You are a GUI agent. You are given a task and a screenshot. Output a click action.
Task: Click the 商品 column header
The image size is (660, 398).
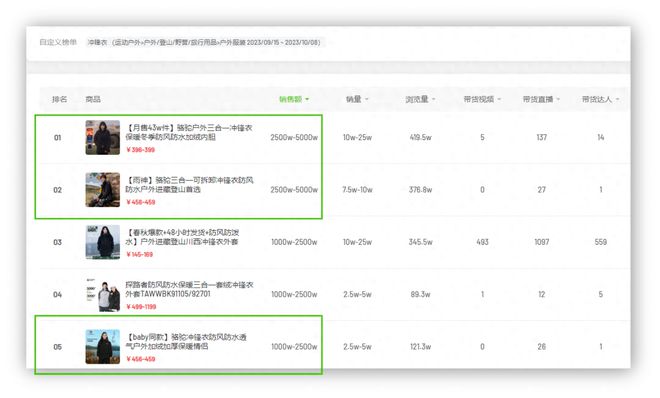(93, 99)
